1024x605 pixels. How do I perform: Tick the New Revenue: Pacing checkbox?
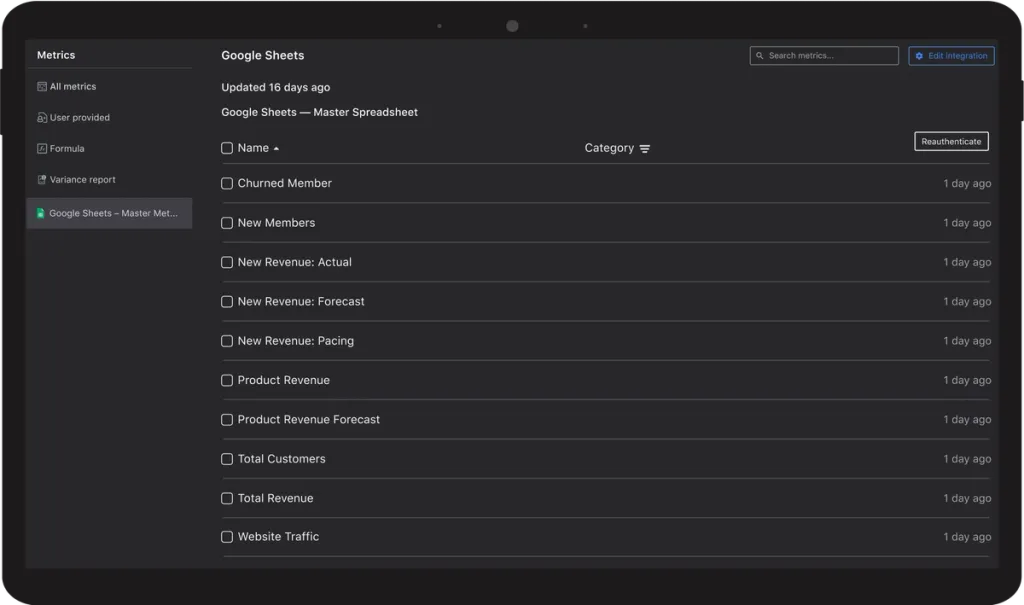[x=227, y=341]
